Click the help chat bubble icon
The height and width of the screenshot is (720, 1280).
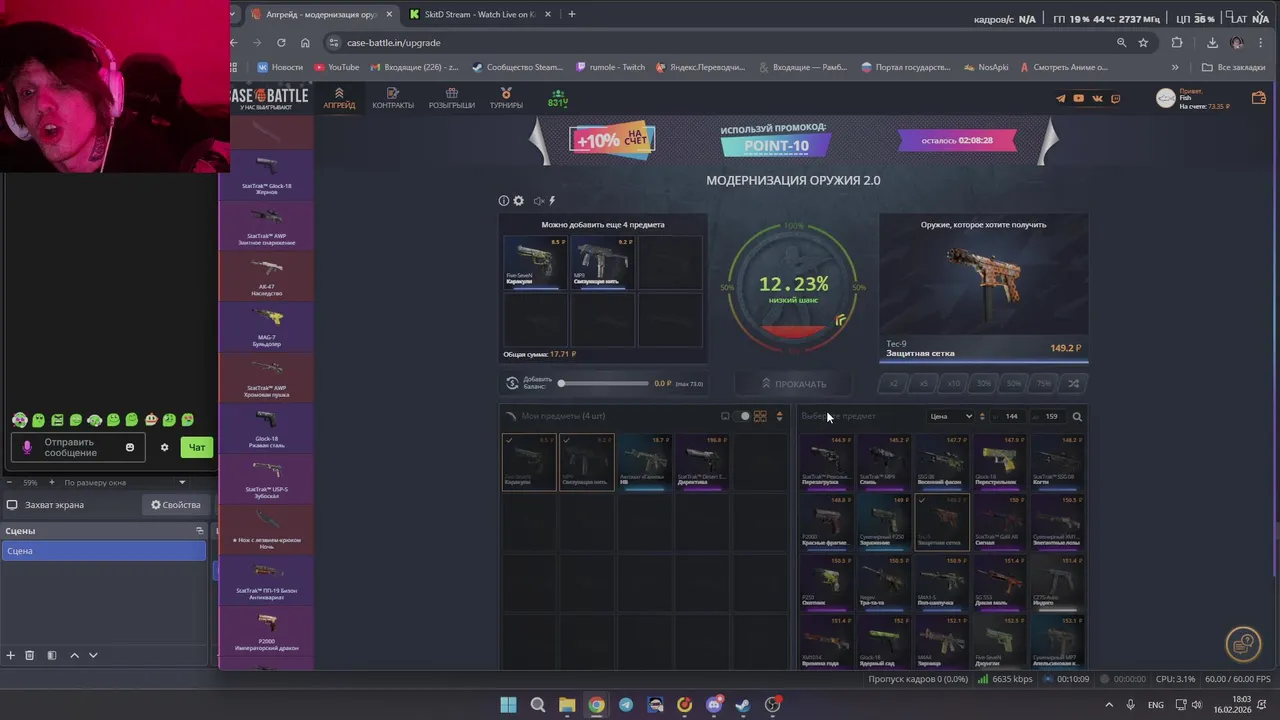(x=1243, y=644)
